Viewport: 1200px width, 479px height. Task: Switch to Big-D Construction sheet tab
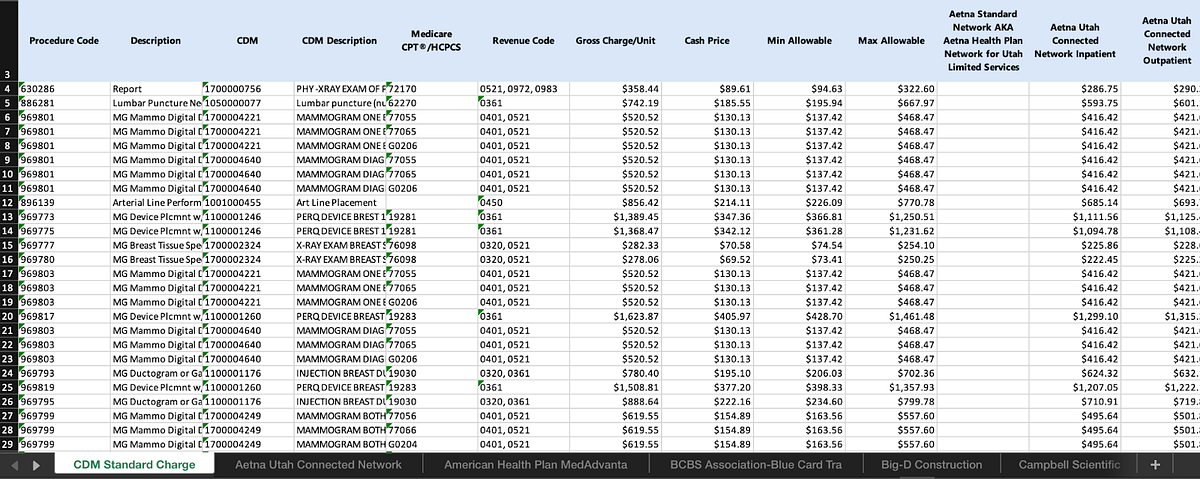point(932,465)
